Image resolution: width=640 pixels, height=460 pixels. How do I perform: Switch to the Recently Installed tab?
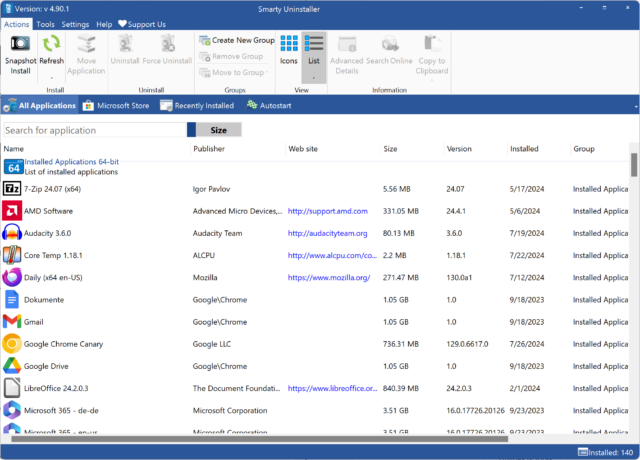tap(197, 105)
